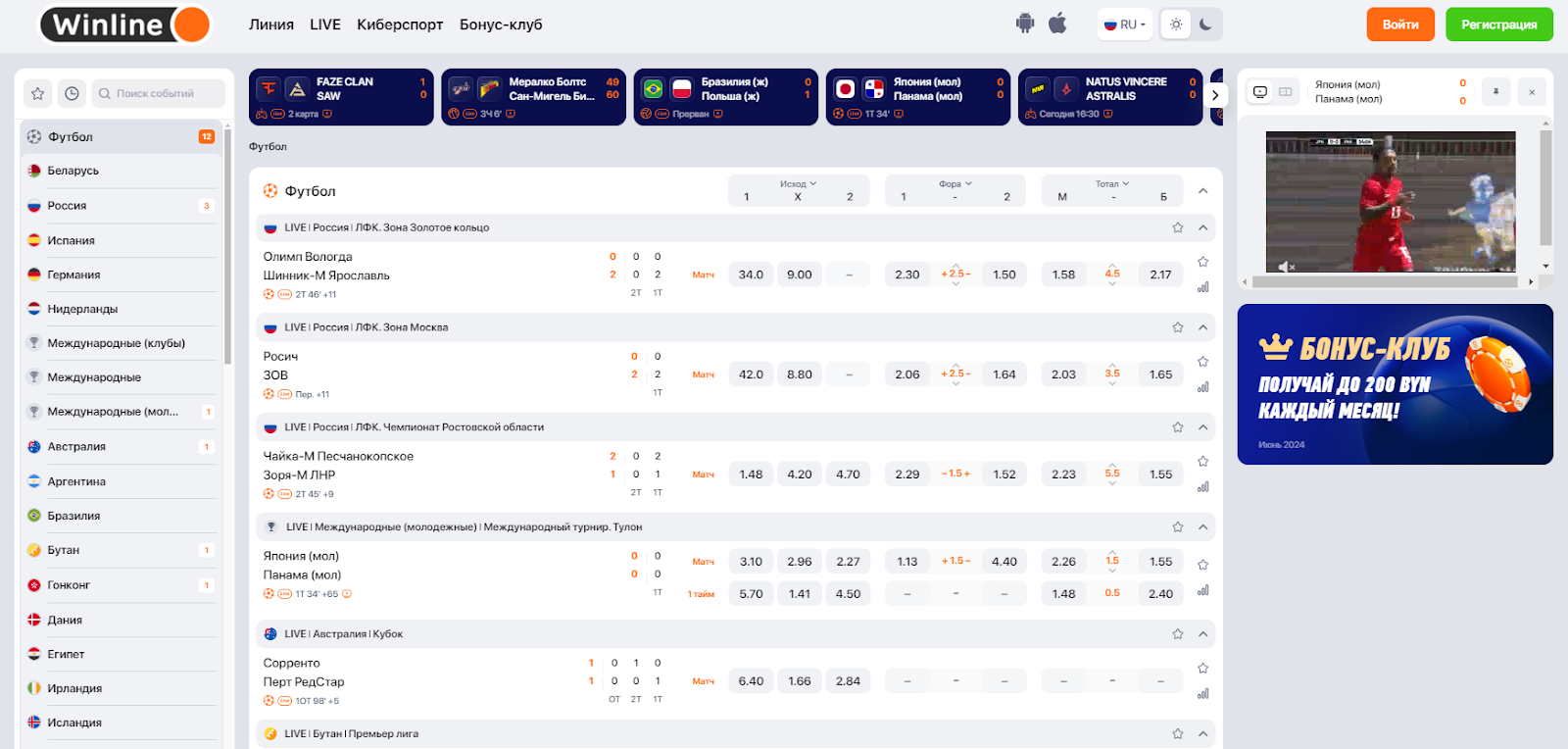The height and width of the screenshot is (749, 1568).
Task: Open the clock time filter icon
Action: point(72,93)
